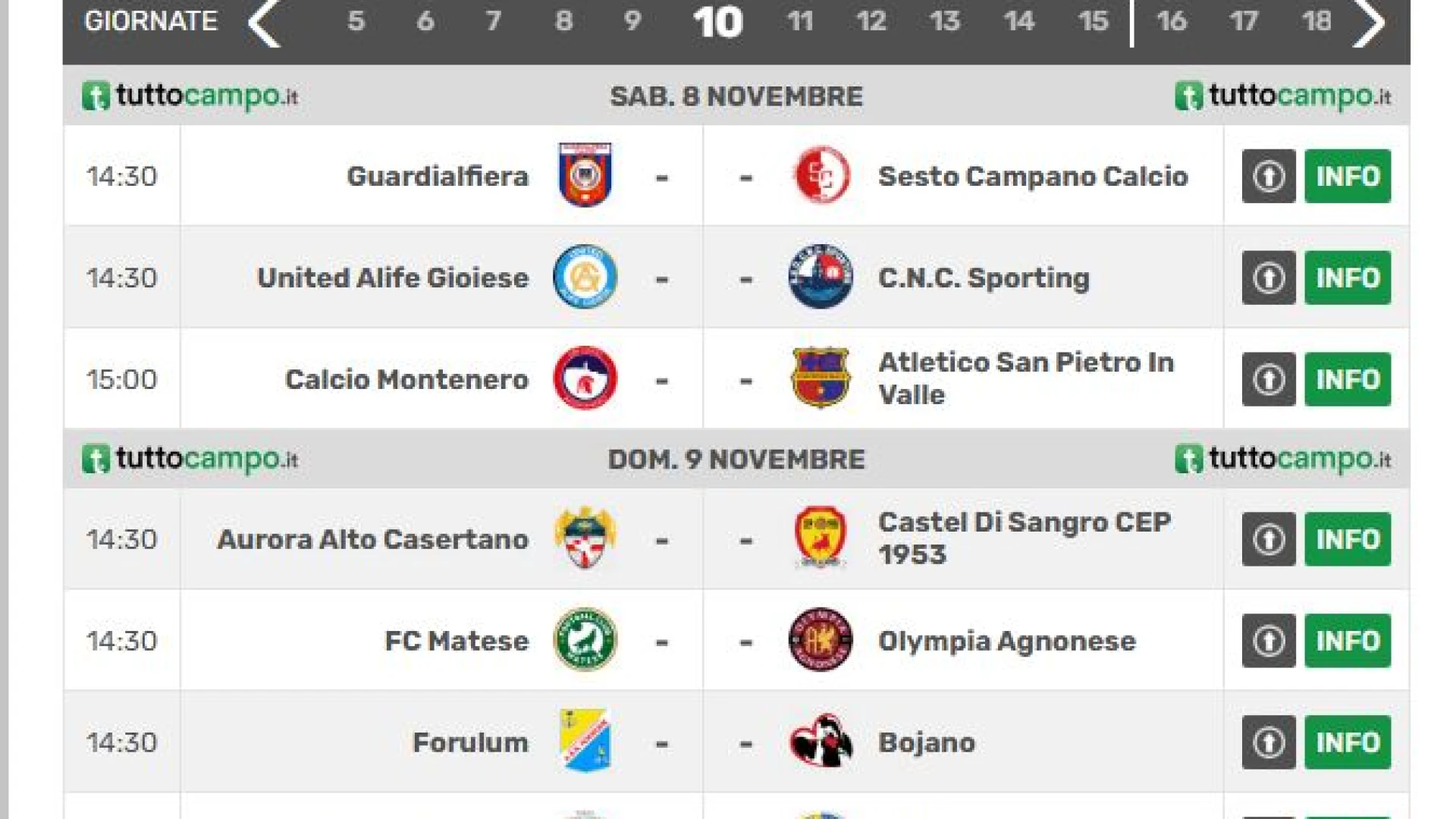This screenshot has width=1456, height=819.
Task: Click the arrow icon for Guardialfiera match
Action: pyautogui.click(x=1269, y=176)
